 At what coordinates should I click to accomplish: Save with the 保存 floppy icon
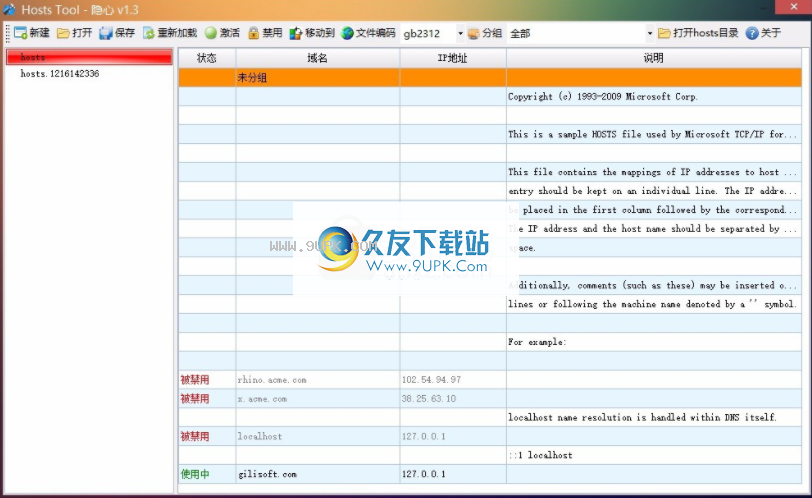coord(106,33)
